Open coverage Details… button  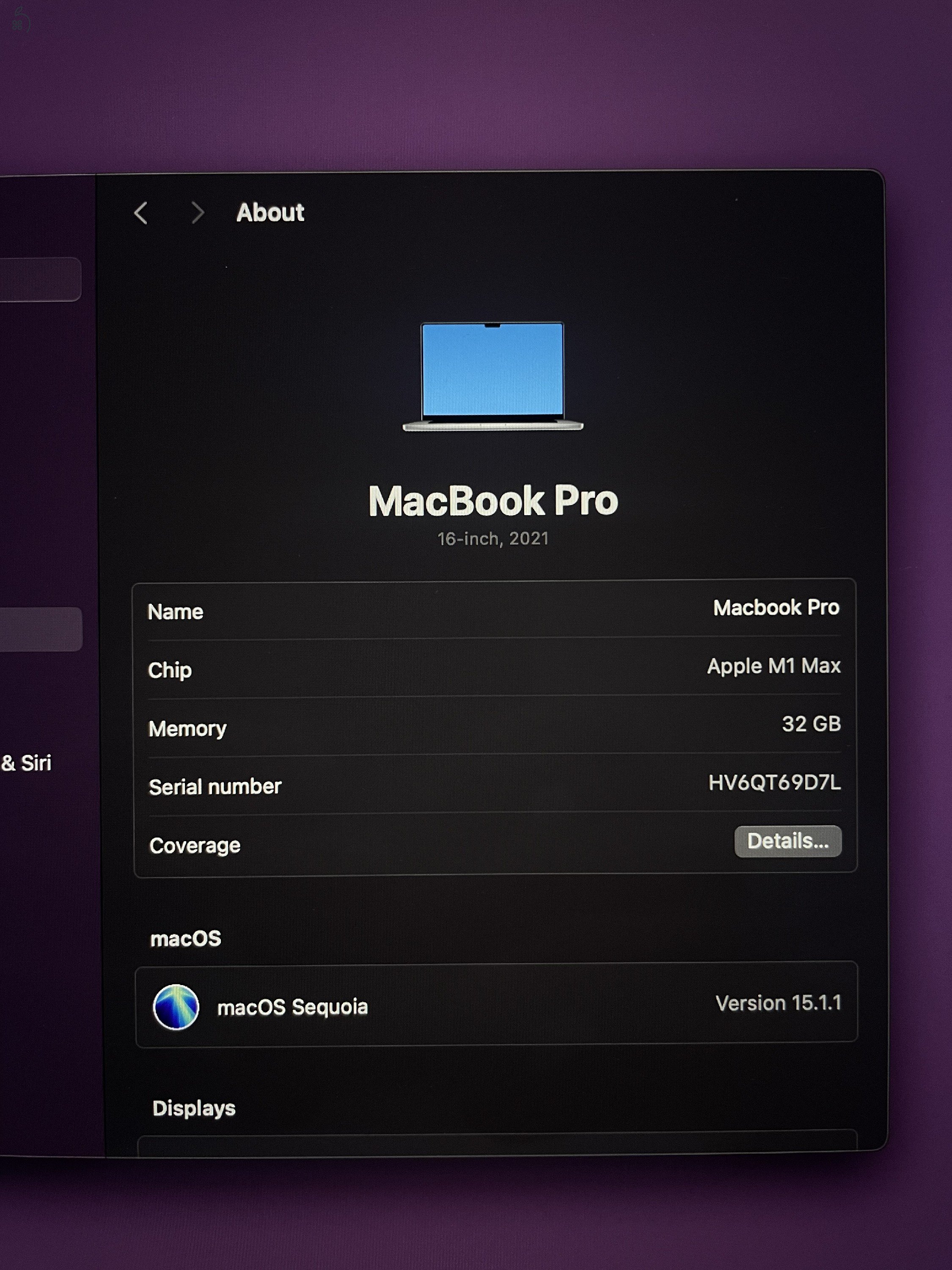[788, 841]
